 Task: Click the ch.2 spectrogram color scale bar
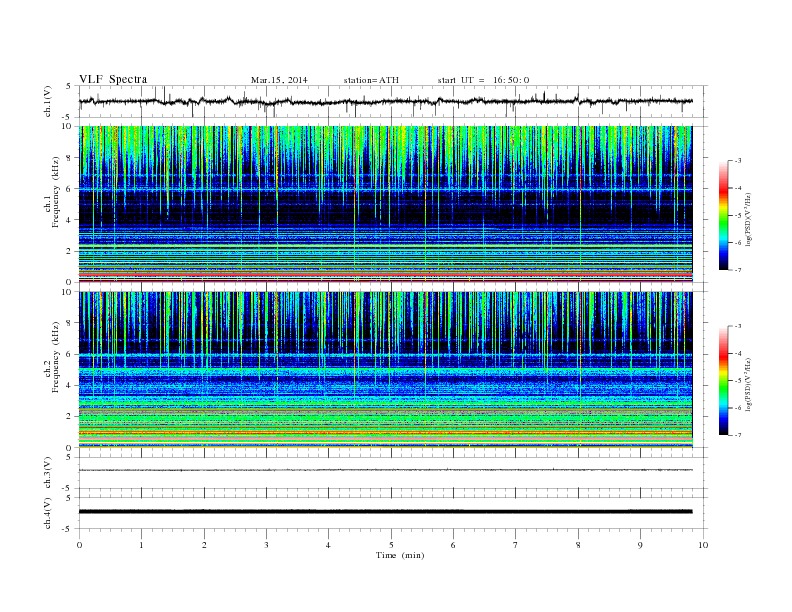[723, 380]
